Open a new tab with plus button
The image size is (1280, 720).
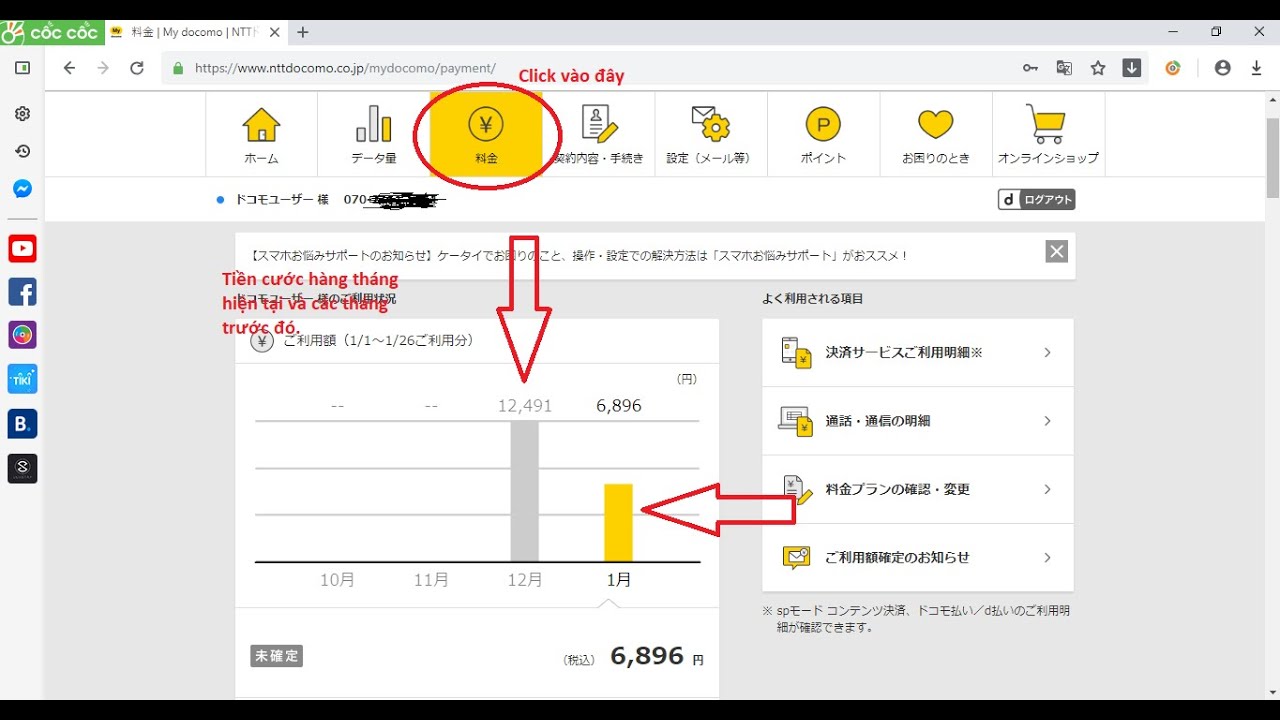tap(303, 32)
